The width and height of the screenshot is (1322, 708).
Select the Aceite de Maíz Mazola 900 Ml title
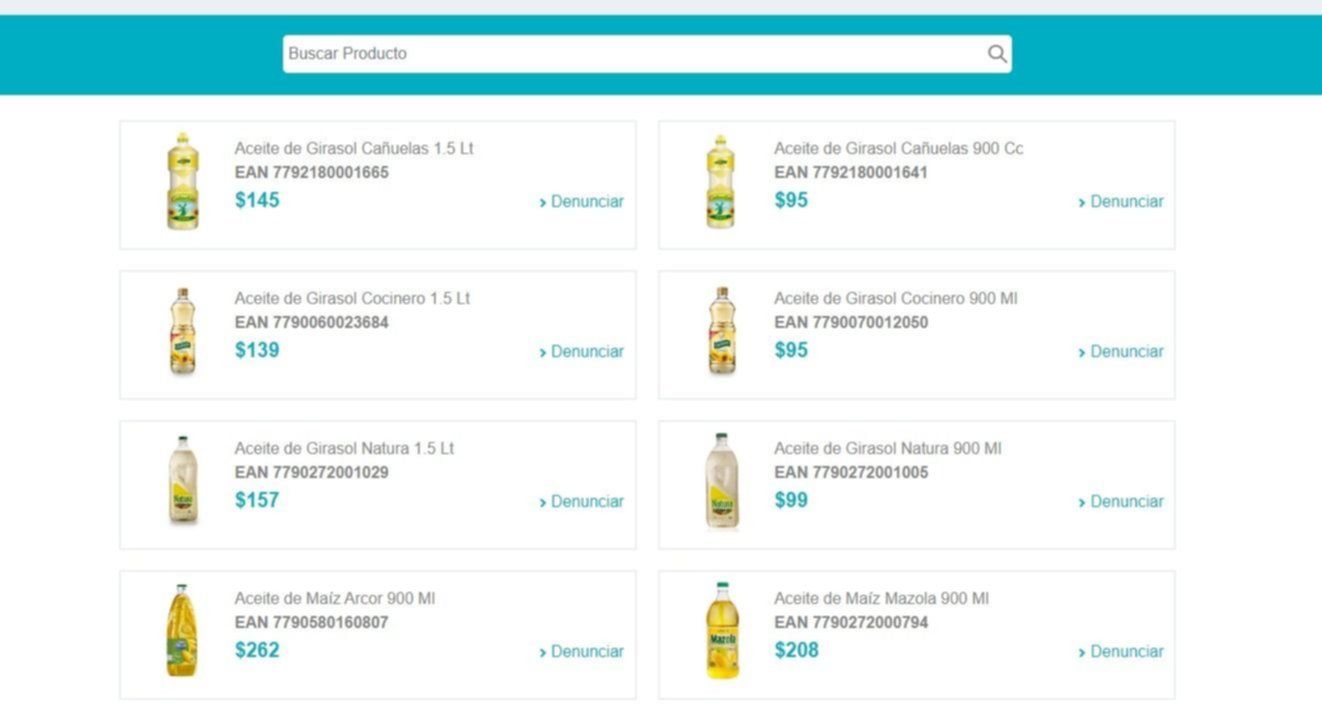tap(881, 599)
